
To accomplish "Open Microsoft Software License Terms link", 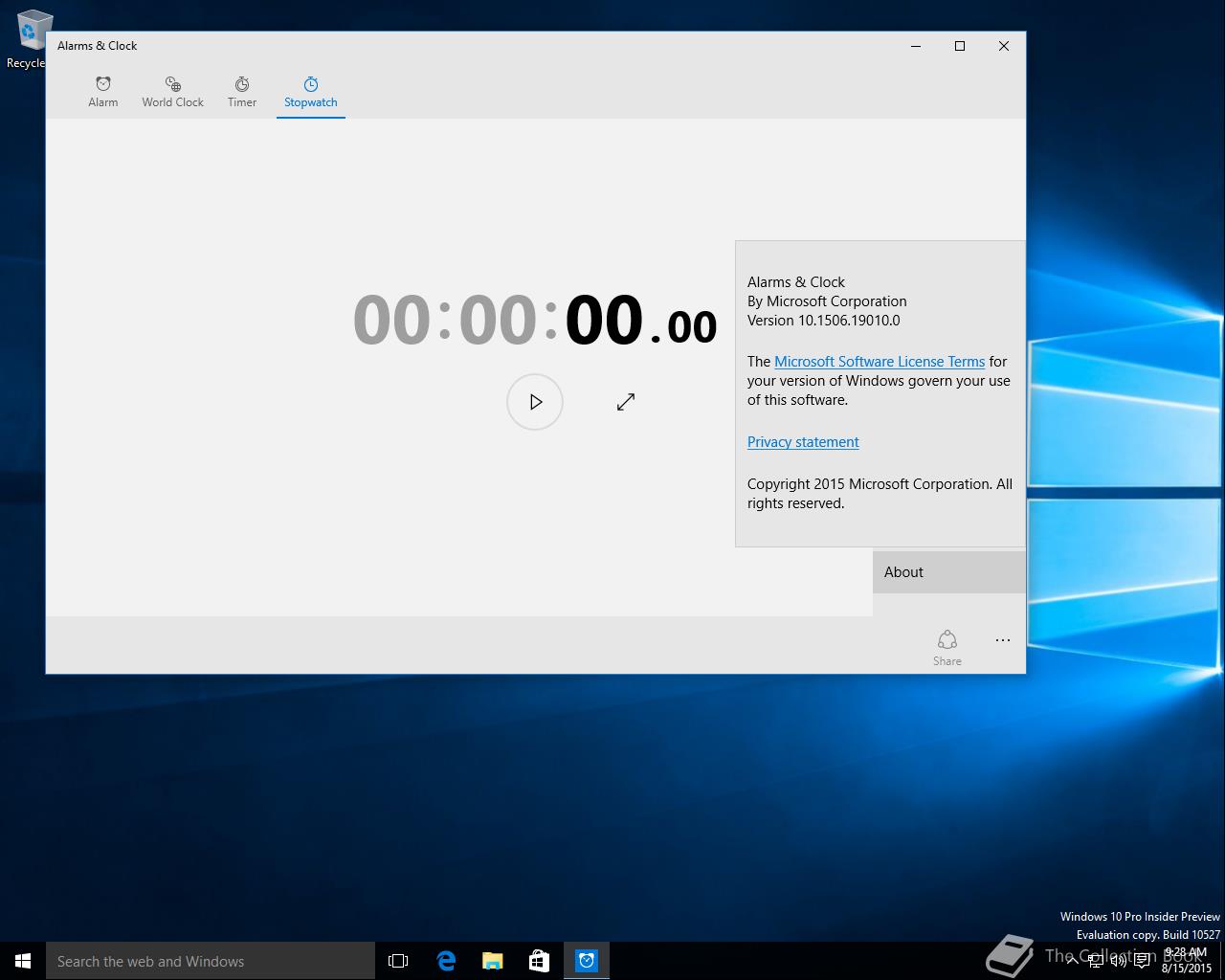I will point(880,362).
